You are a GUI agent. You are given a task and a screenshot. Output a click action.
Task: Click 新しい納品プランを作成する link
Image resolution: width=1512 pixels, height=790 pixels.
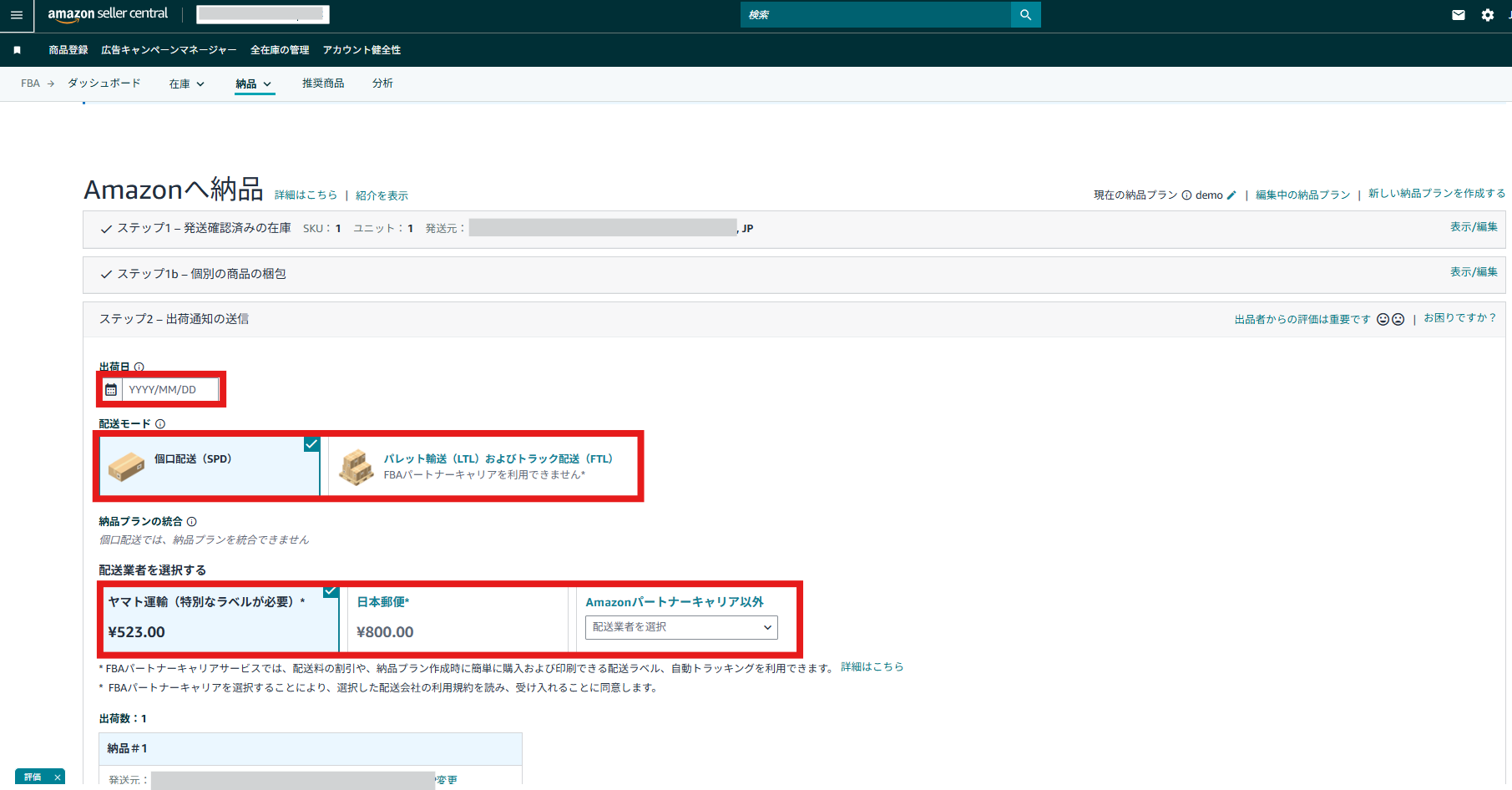click(1436, 194)
